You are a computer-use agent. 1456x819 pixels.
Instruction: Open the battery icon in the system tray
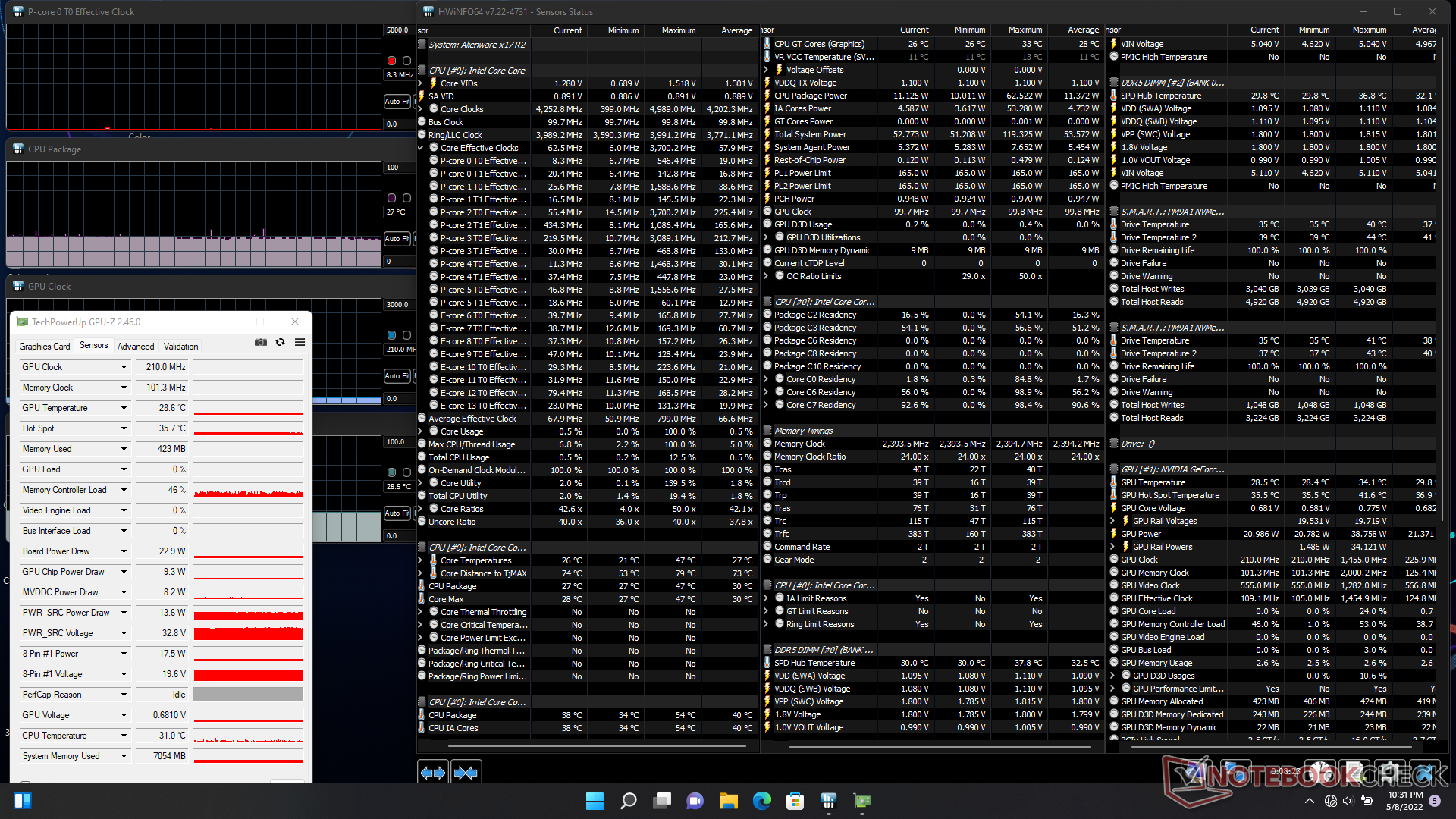(1367, 801)
